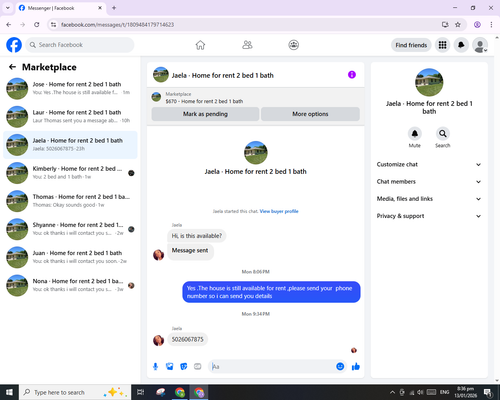The image size is (500, 400).
Task: Search in conversation magnifier icon
Action: 443,134
